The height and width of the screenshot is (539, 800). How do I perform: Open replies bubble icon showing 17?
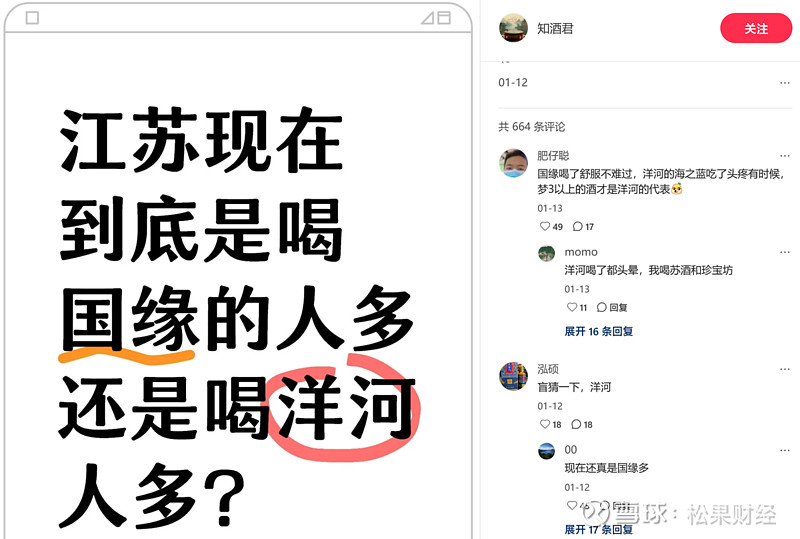tap(578, 226)
